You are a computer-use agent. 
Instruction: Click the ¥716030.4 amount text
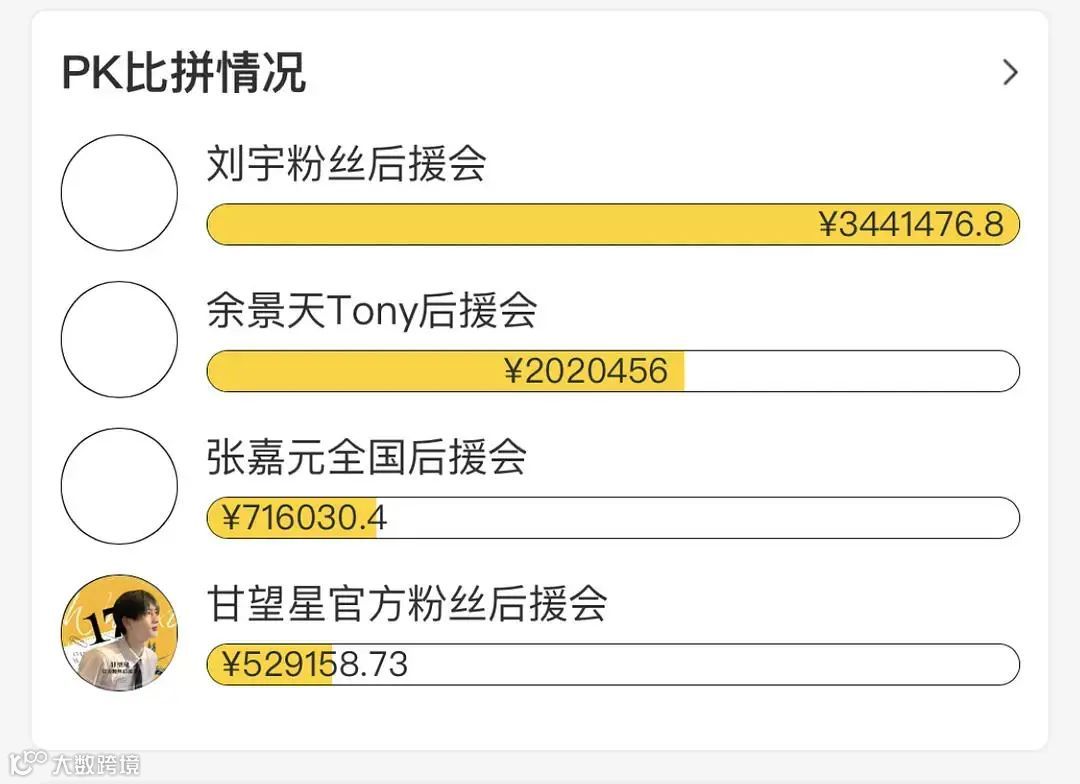[x=304, y=518]
